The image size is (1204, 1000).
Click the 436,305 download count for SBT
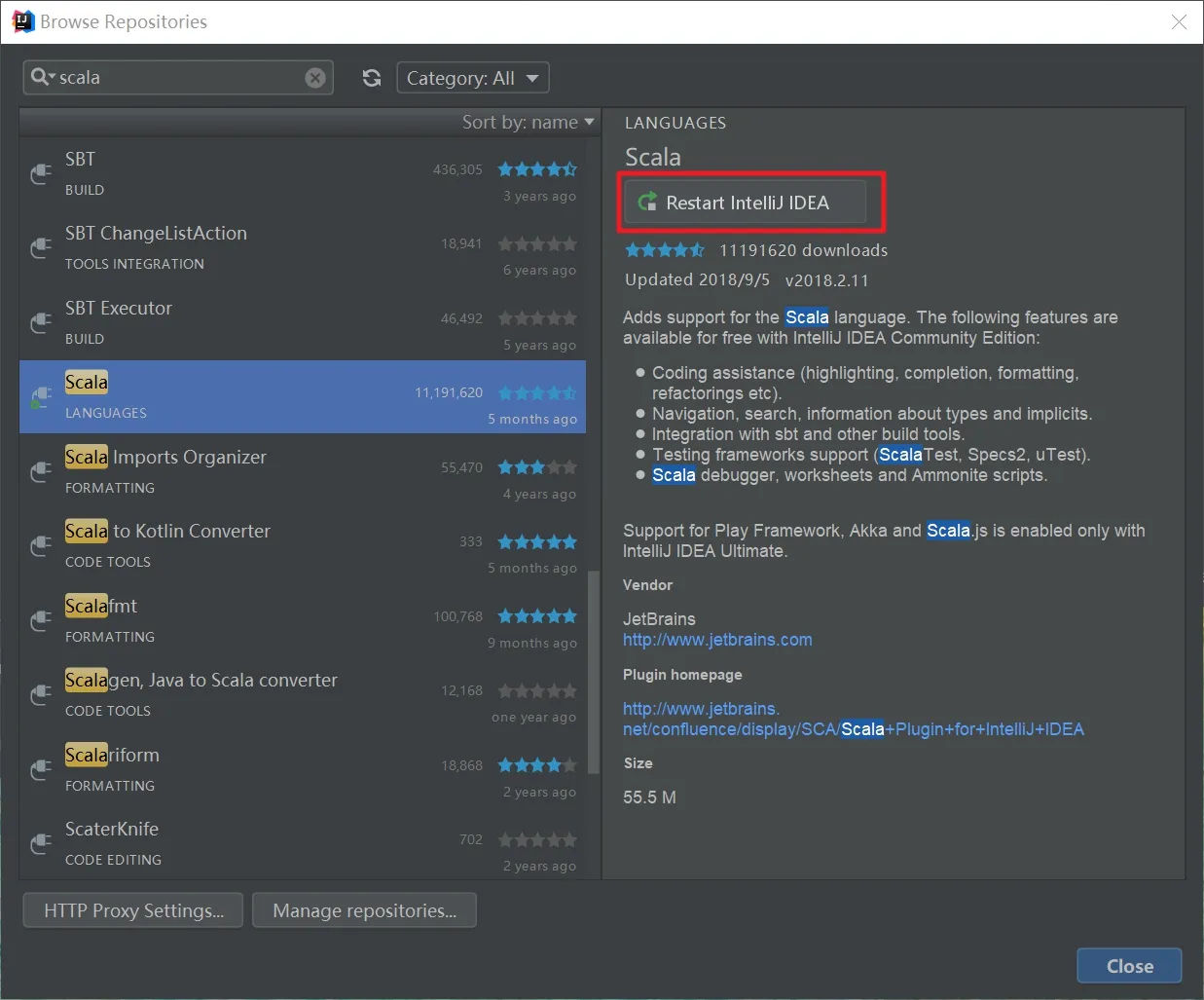pyautogui.click(x=457, y=169)
